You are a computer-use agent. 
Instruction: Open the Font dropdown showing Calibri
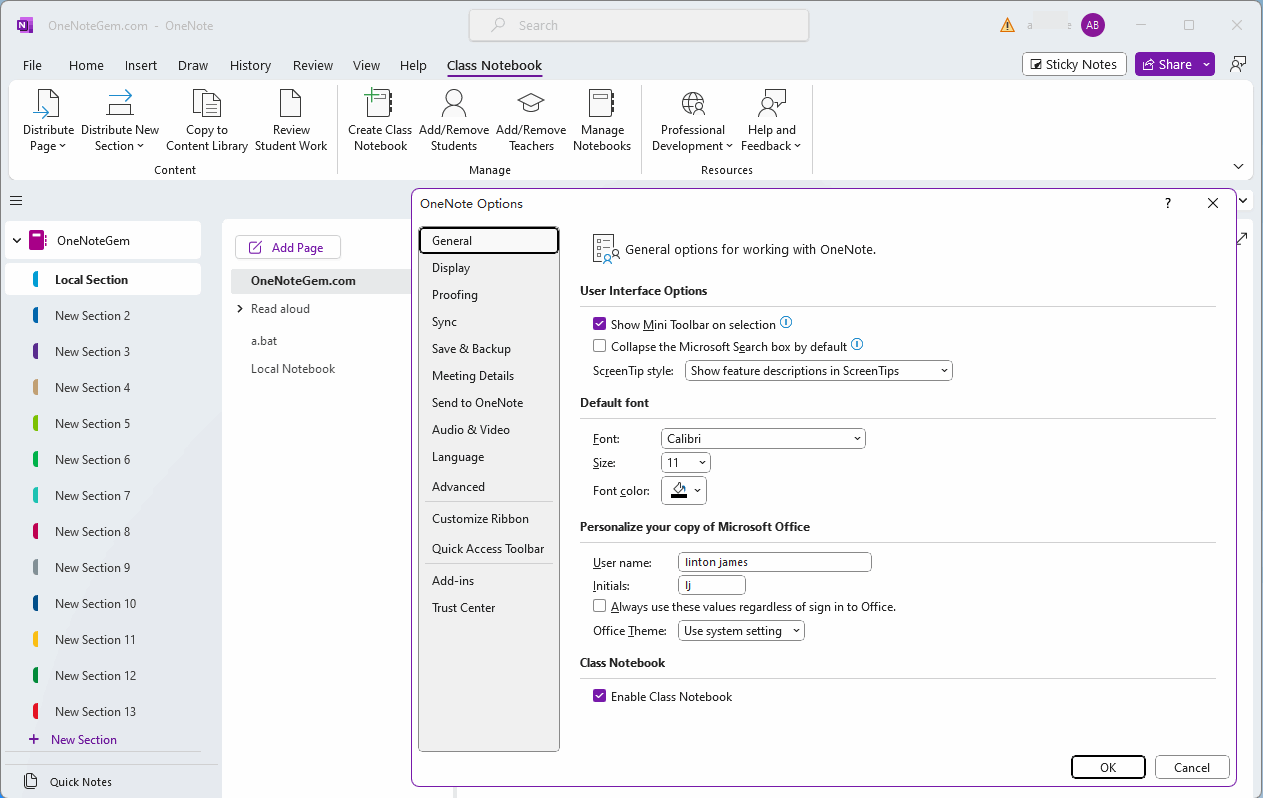pos(763,438)
